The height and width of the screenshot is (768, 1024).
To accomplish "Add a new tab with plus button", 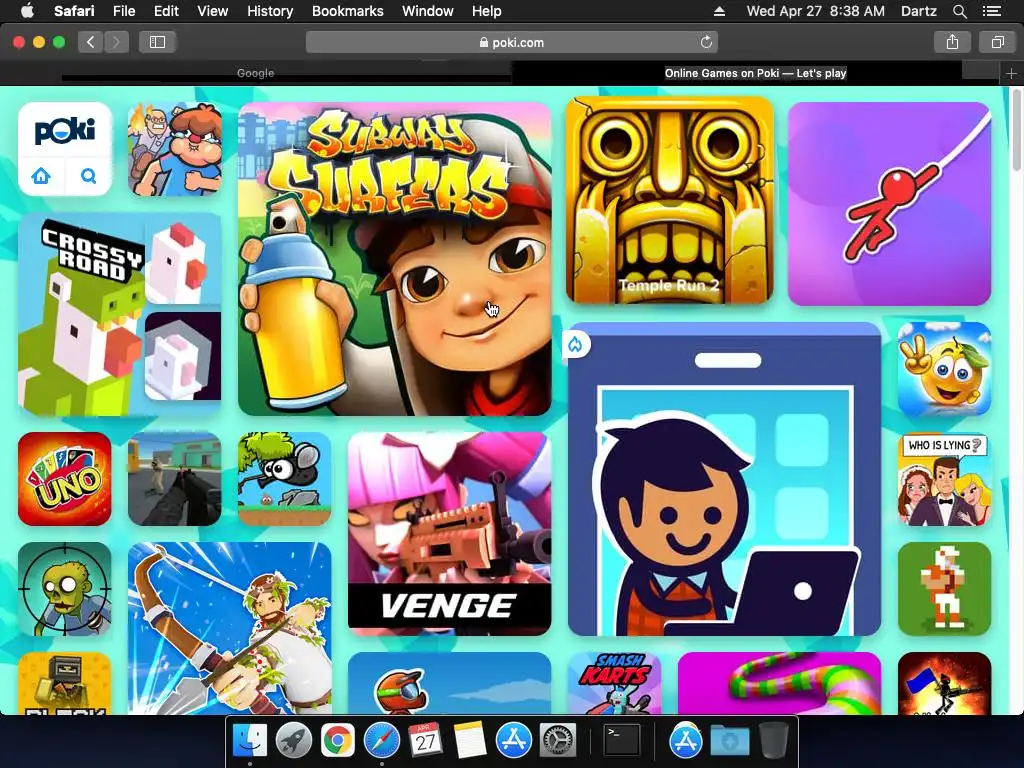I will [x=1011, y=73].
